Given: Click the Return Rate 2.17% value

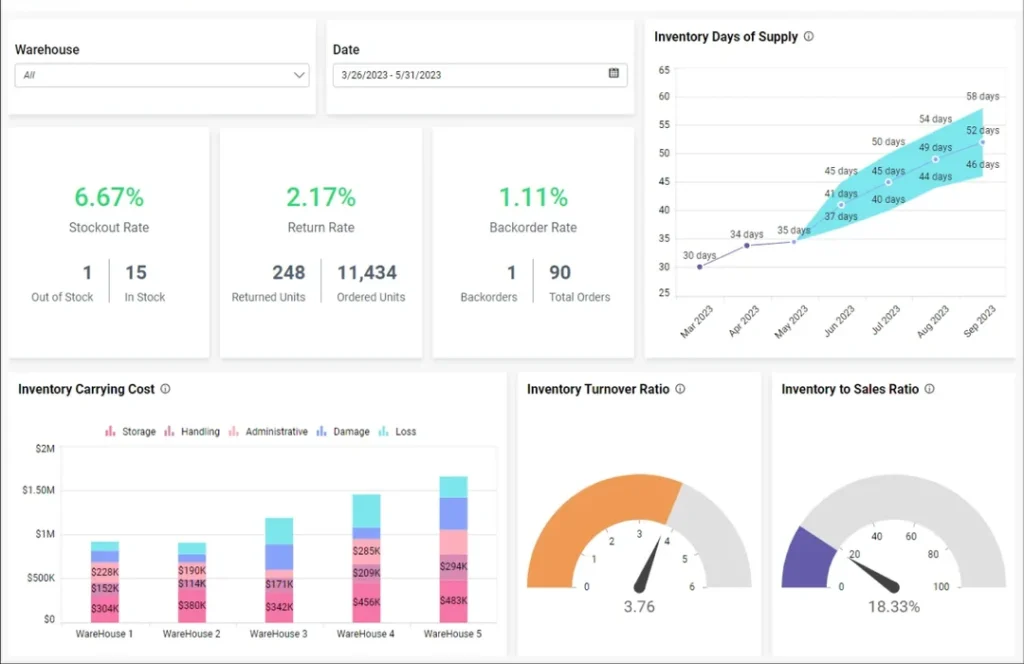Looking at the screenshot, I should coord(321,197).
